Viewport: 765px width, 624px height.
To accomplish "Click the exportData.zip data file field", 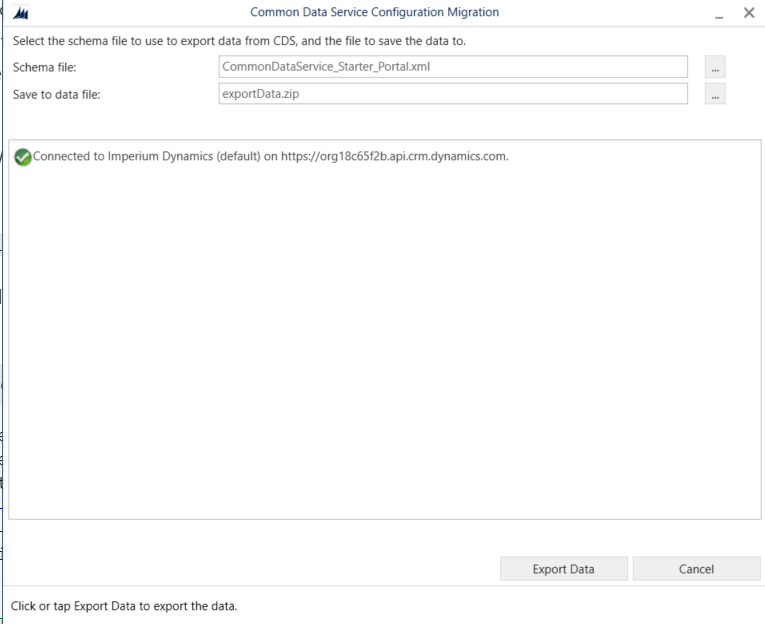I will point(452,95).
